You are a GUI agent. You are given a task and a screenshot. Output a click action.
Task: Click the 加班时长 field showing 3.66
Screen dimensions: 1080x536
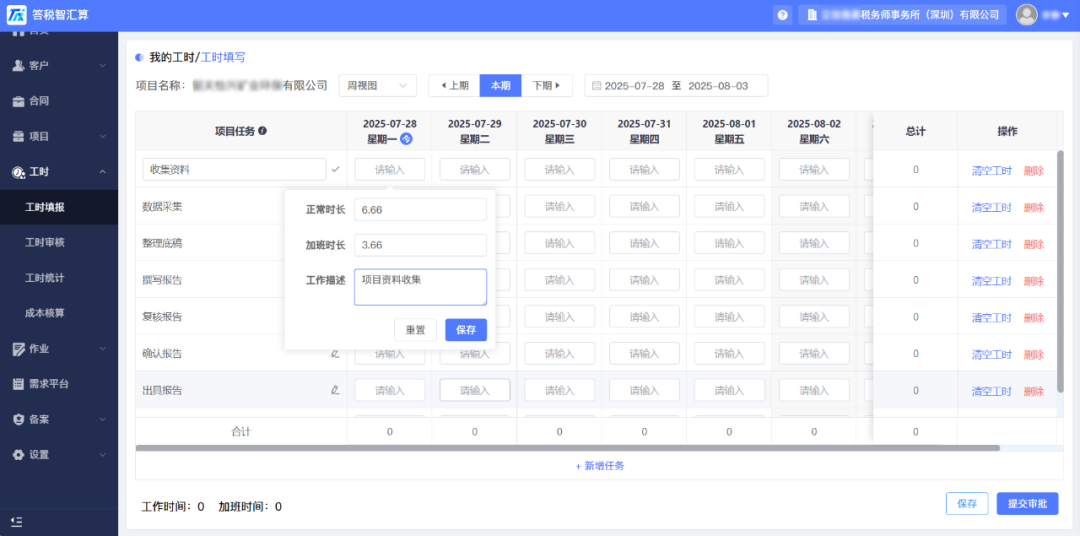[x=420, y=245]
